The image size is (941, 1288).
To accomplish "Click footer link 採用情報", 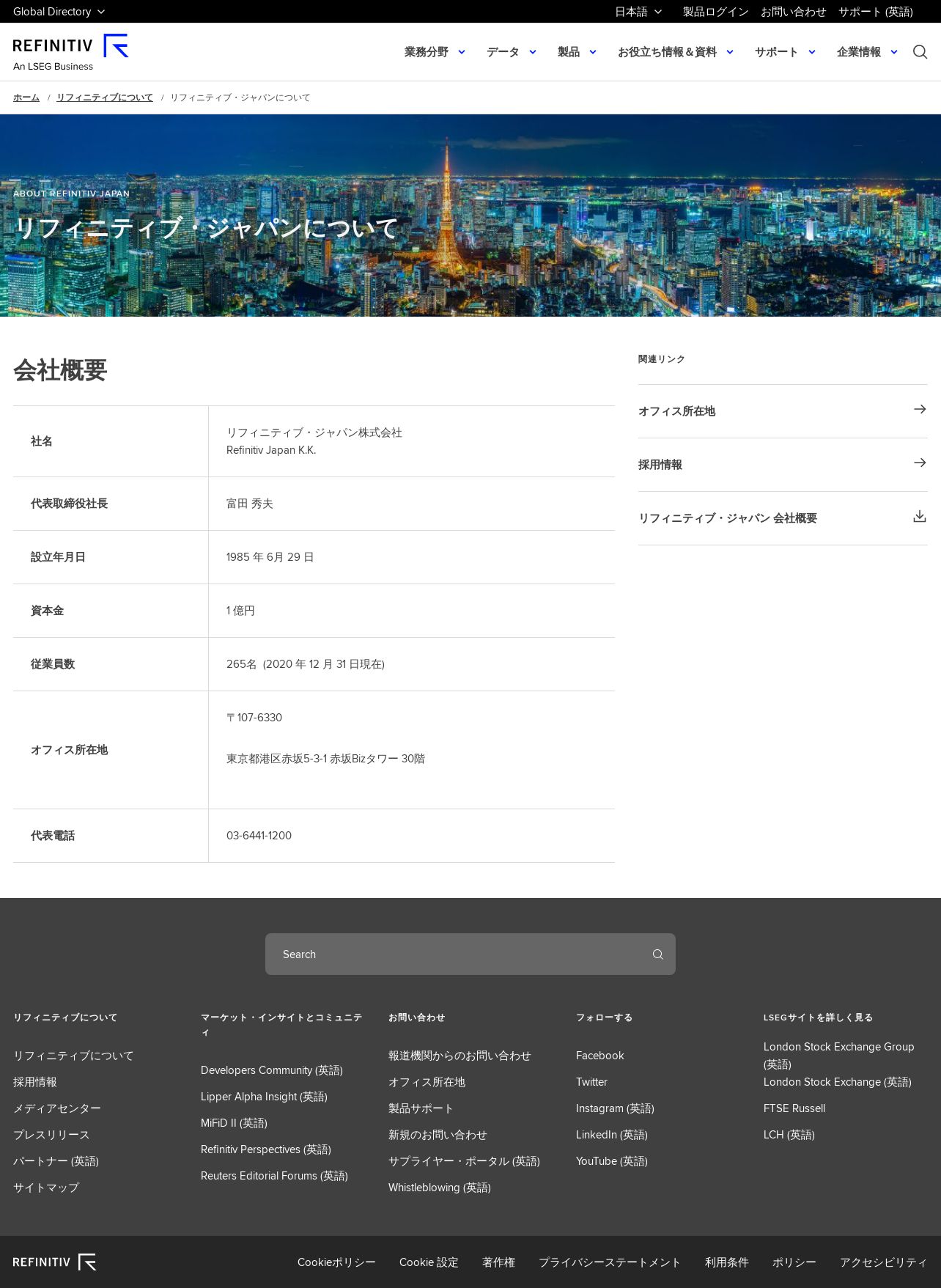I will [x=35, y=1082].
